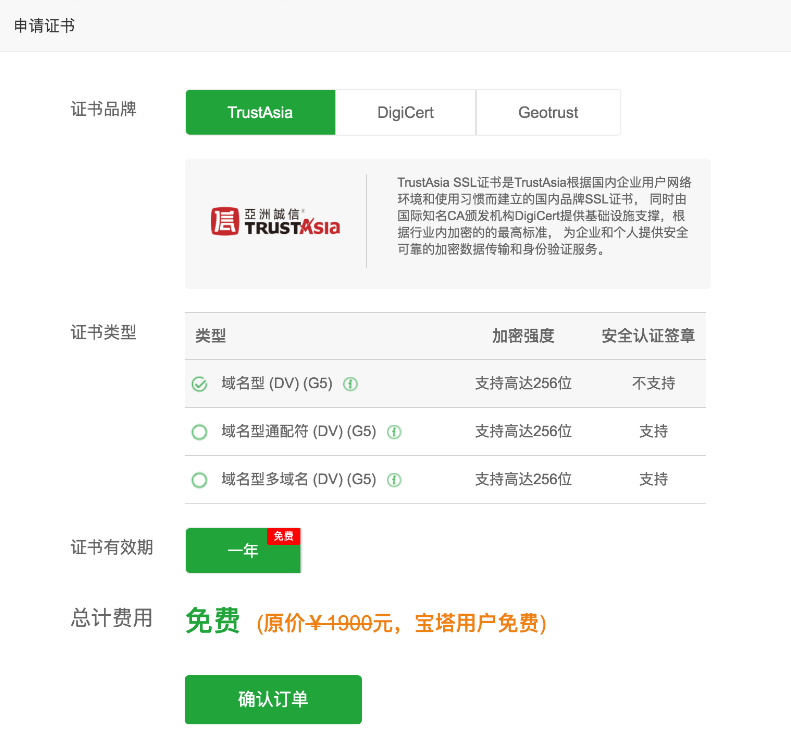Image resolution: width=791 pixels, height=756 pixels.
Task: Switch to the DigiCert brand tab
Action: click(x=406, y=112)
